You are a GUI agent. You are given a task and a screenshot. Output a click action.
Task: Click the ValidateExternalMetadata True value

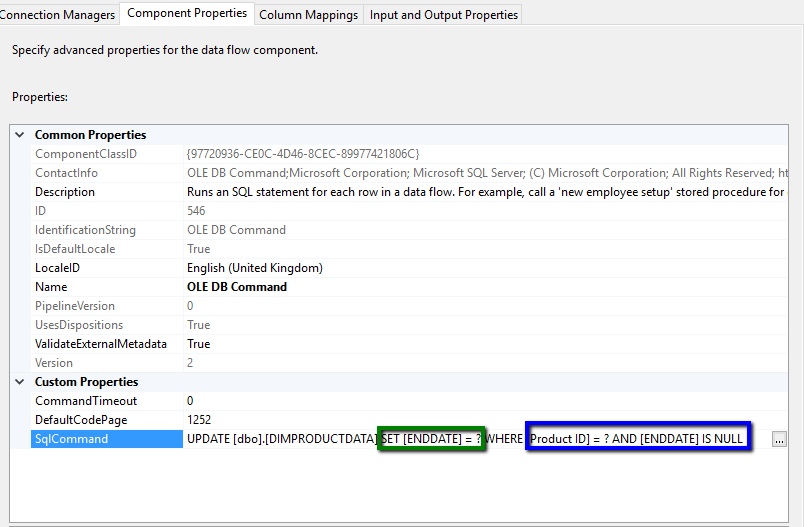[198, 344]
